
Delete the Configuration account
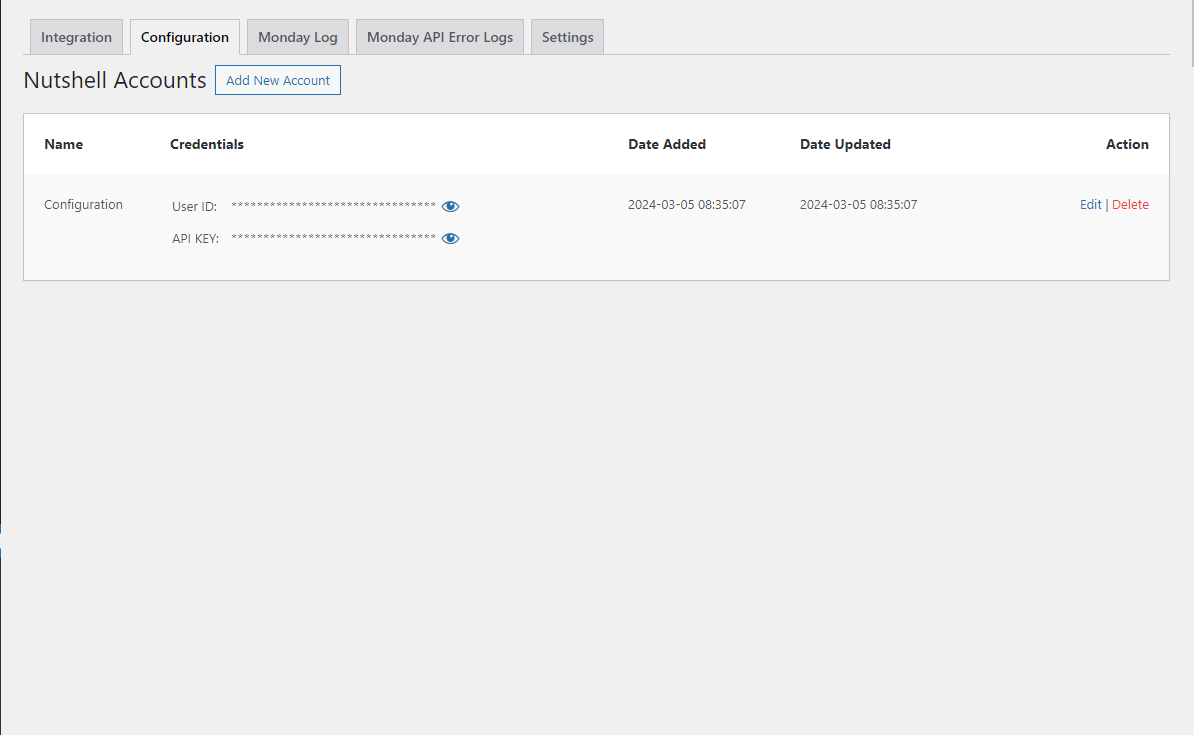coord(1130,204)
